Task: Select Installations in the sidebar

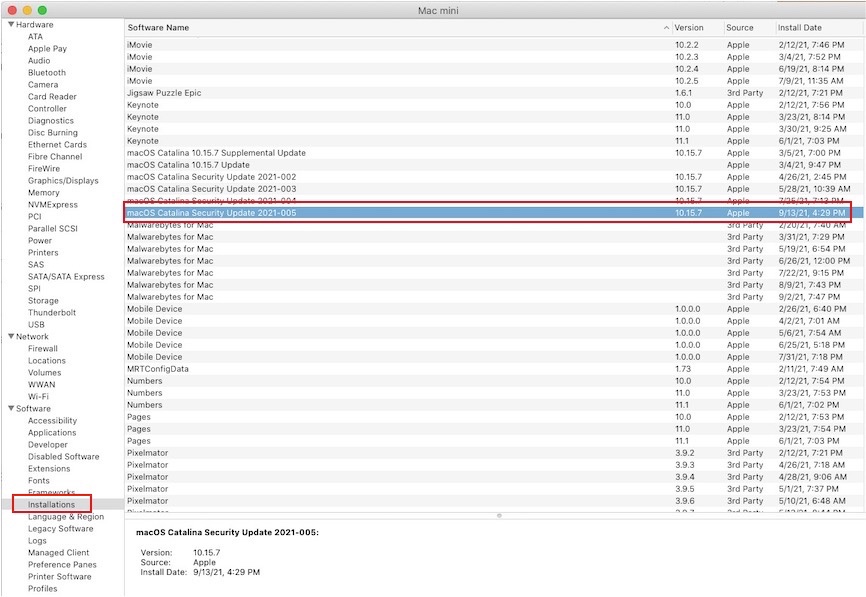Action: click(51, 504)
